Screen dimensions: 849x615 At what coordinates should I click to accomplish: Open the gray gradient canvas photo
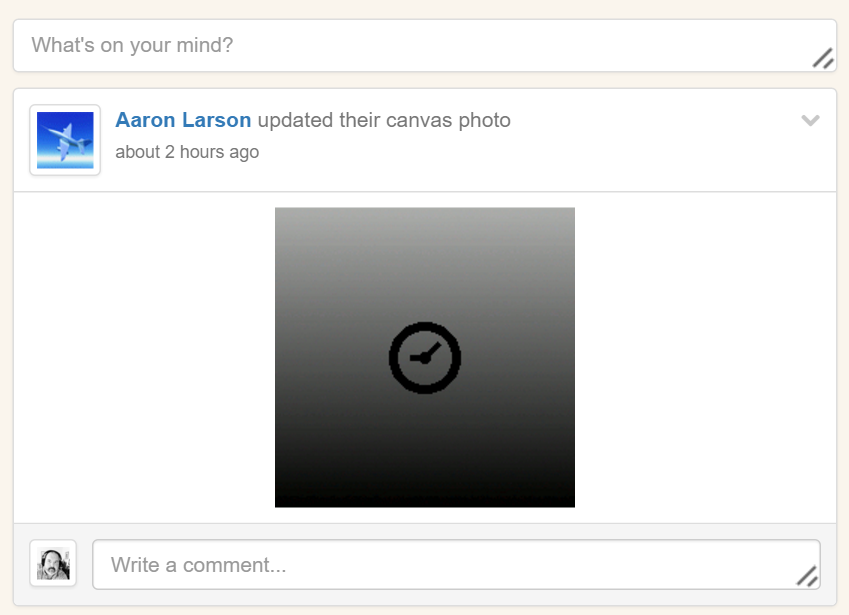[x=425, y=357]
